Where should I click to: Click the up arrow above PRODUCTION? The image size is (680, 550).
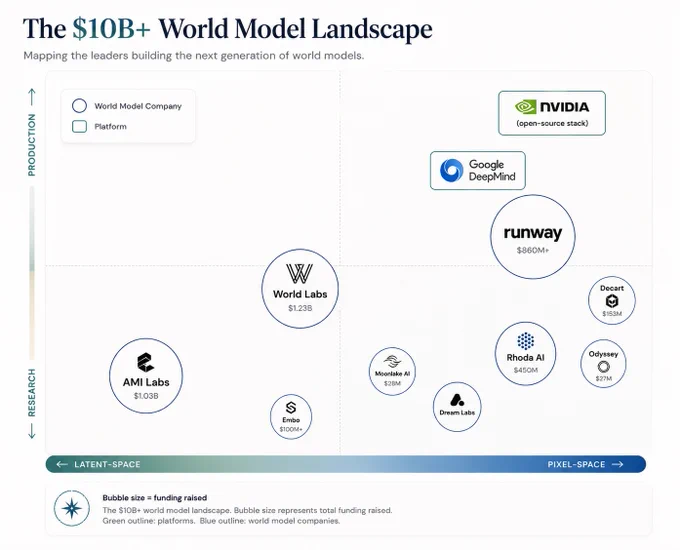tap(32, 97)
